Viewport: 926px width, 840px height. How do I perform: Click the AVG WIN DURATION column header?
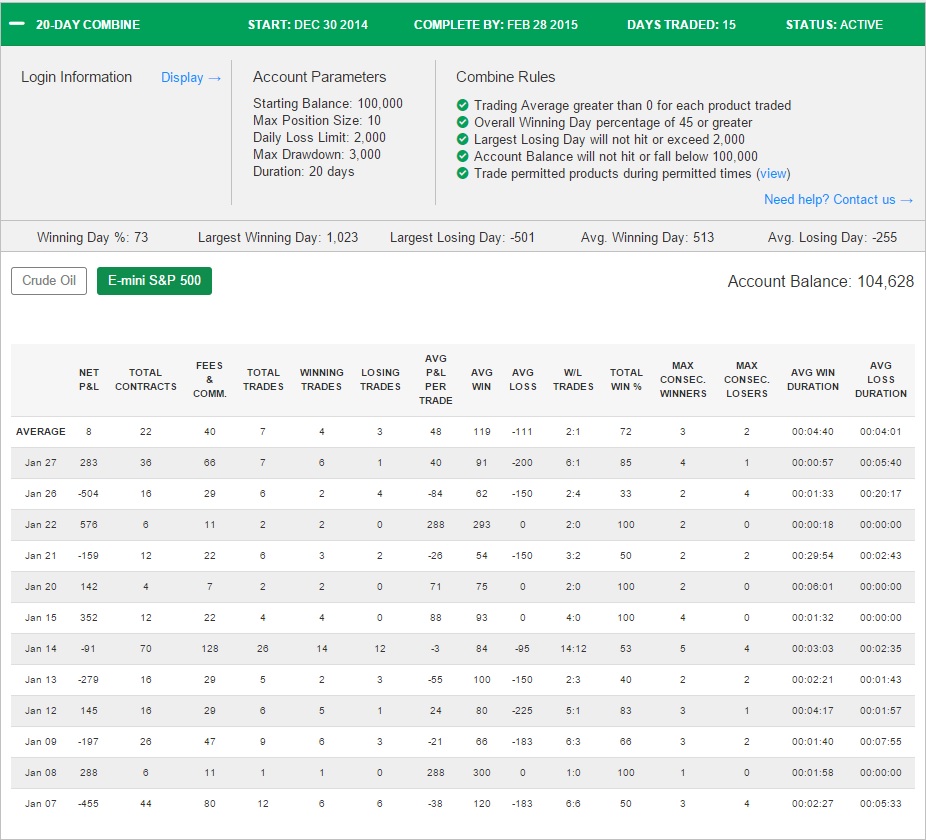tap(813, 379)
